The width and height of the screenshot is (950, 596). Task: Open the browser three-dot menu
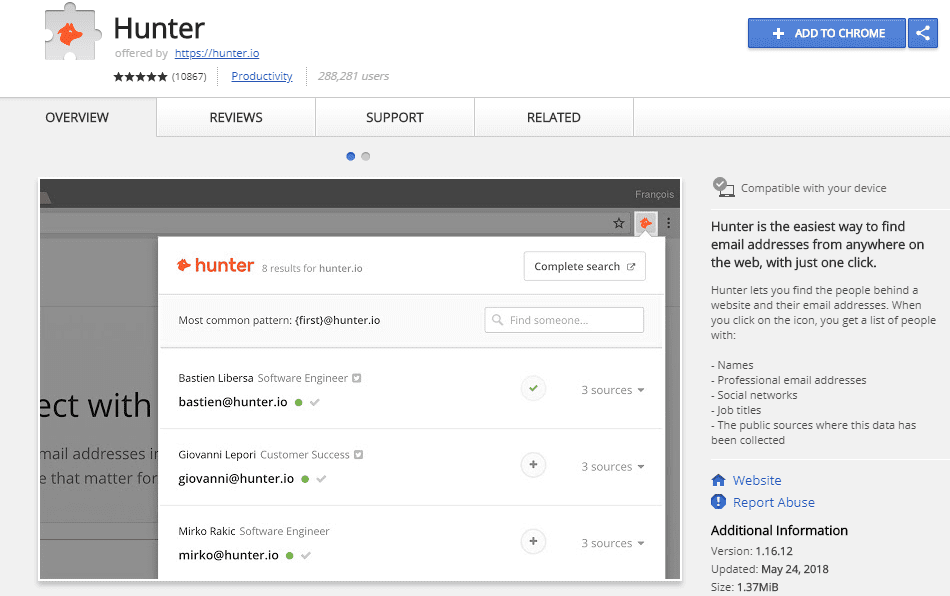tap(669, 223)
